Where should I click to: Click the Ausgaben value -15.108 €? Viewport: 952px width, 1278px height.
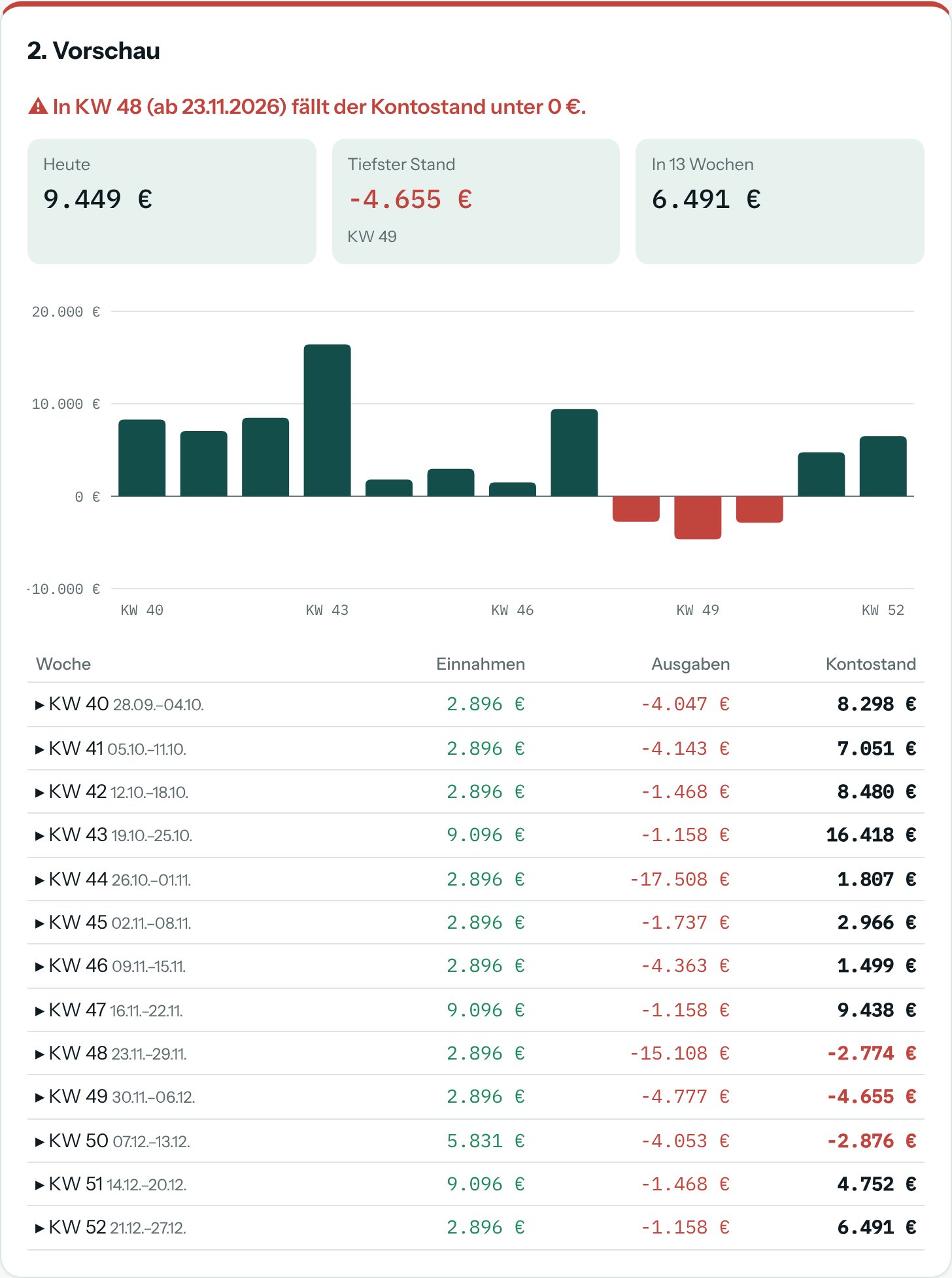click(679, 1054)
